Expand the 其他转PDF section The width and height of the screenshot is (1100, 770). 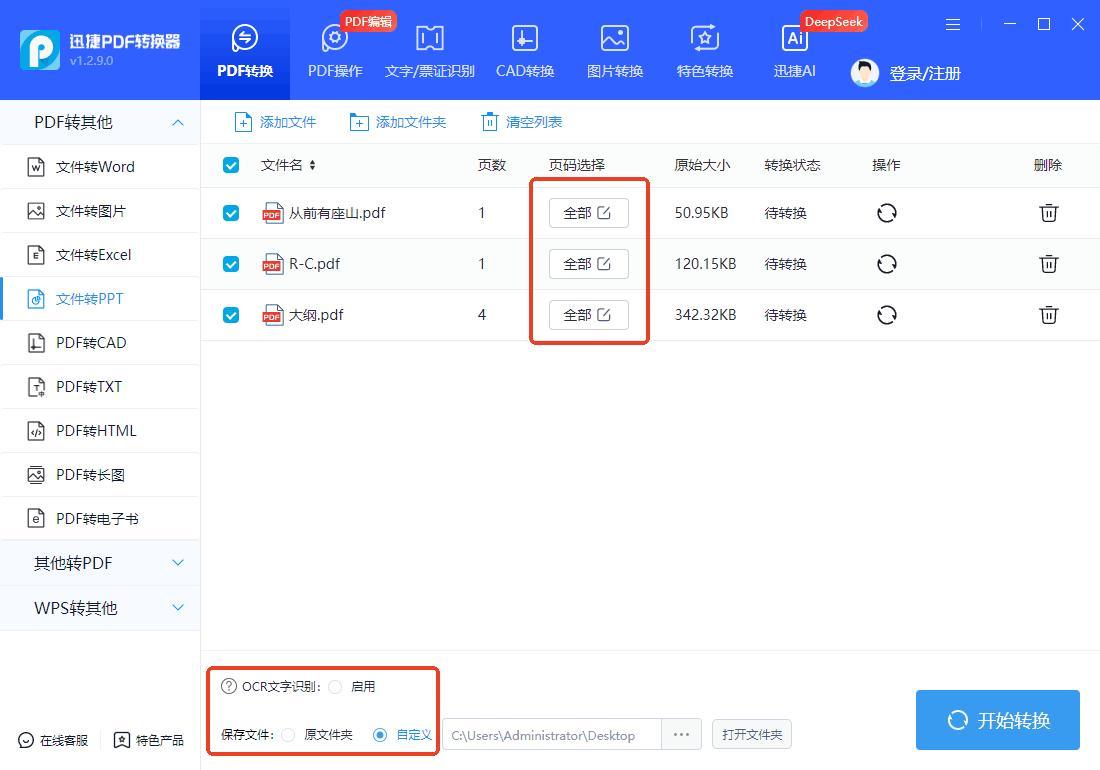pyautogui.click(x=177, y=563)
